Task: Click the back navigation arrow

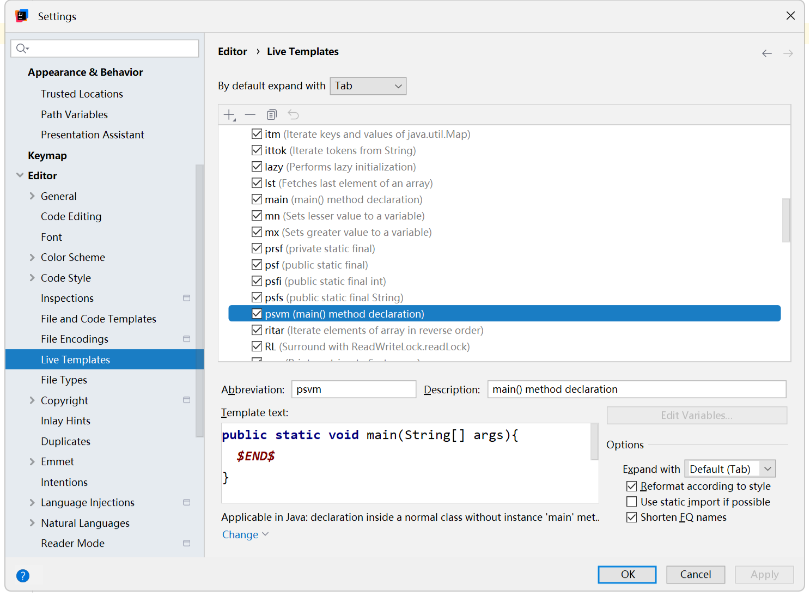Action: click(x=767, y=53)
